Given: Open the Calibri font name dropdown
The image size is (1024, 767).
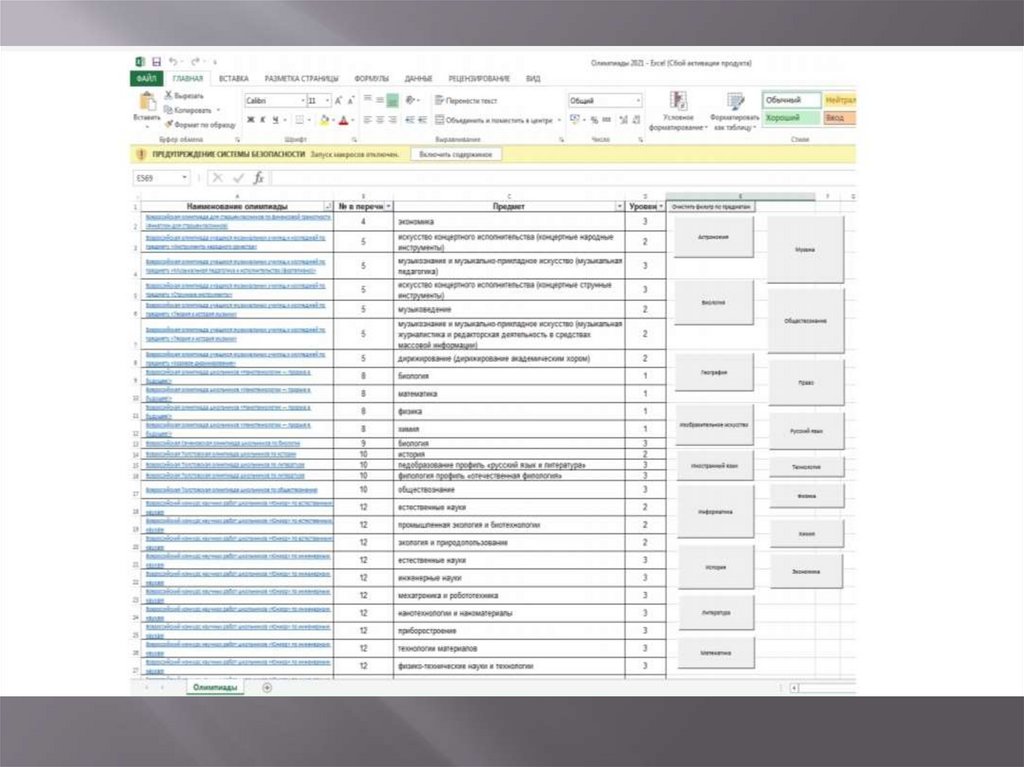Looking at the screenshot, I should coord(302,101).
